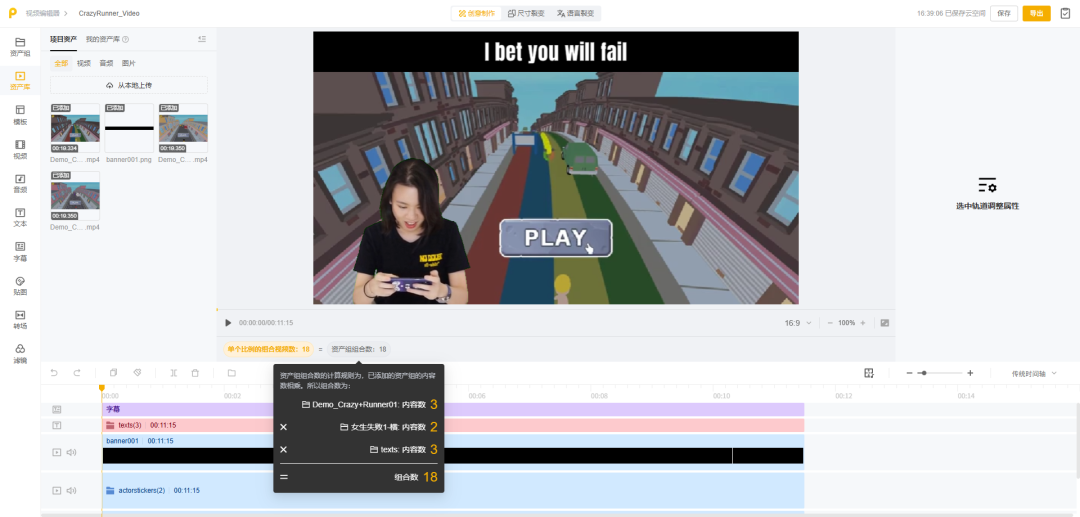Open the 贴图 stickers panel
Screen dimensions: 1080x517
point(20,285)
